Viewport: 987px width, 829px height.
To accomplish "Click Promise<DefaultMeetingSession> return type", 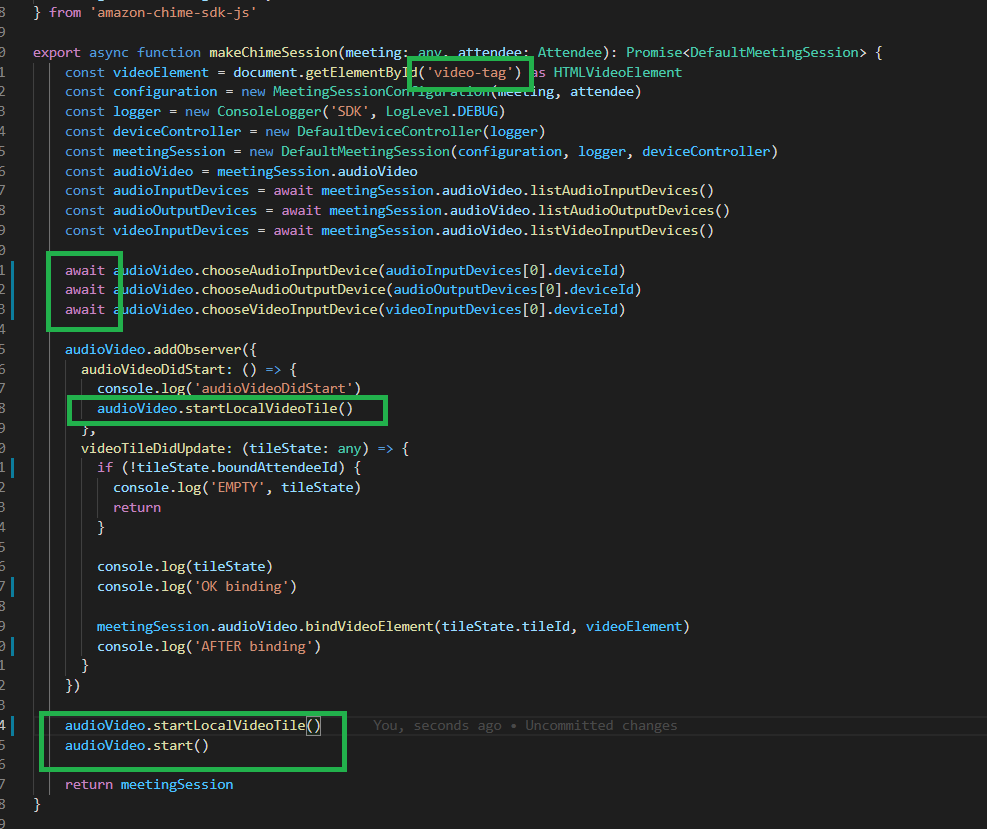I will pyautogui.click(x=746, y=52).
